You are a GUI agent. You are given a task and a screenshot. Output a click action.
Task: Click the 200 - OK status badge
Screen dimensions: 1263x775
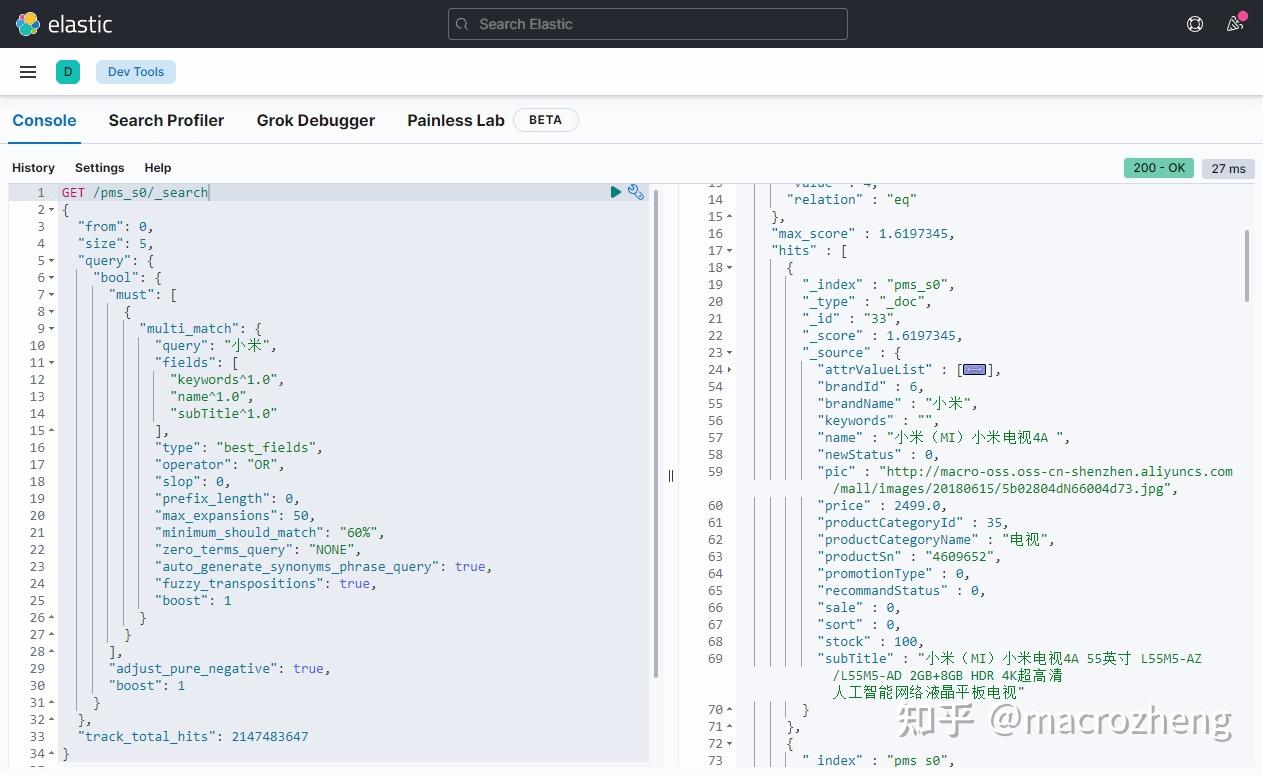click(x=1158, y=167)
